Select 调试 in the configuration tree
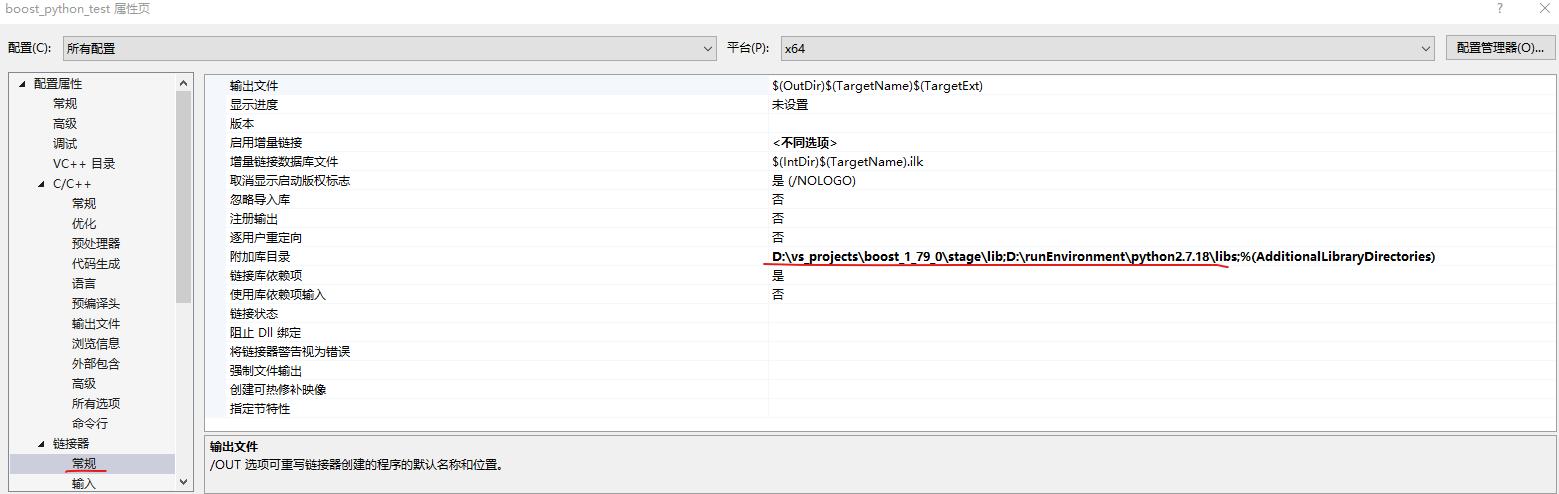Viewport: 1559px width, 494px height. point(65,144)
